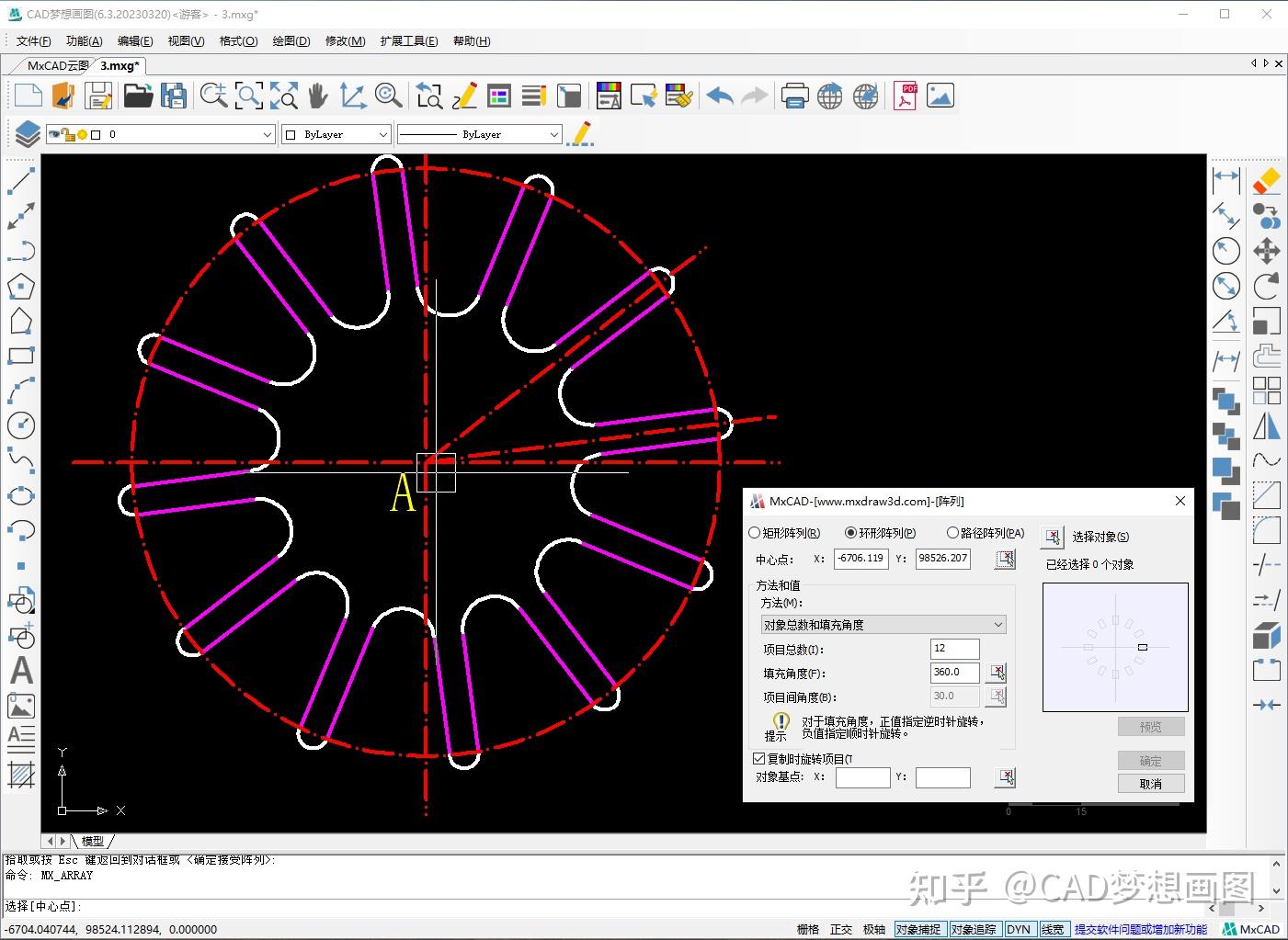
Task: Click the Zoom extents arrows icon
Action: pyautogui.click(x=283, y=96)
